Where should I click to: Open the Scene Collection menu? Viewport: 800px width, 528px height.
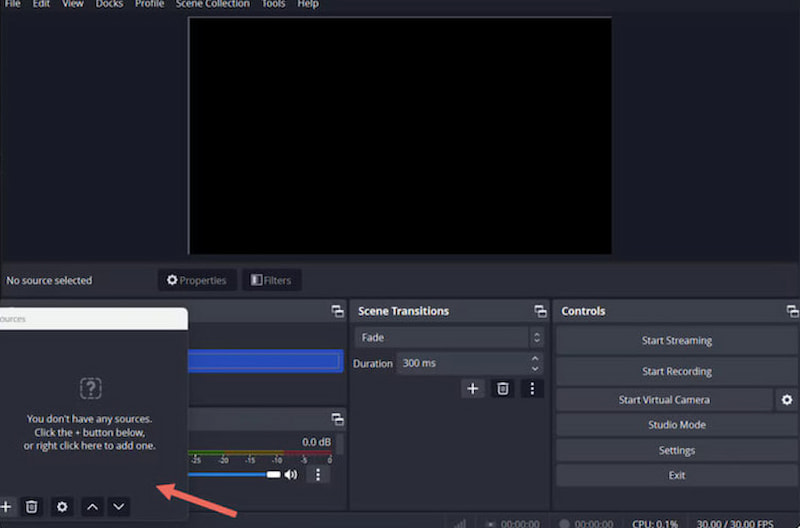(x=213, y=4)
